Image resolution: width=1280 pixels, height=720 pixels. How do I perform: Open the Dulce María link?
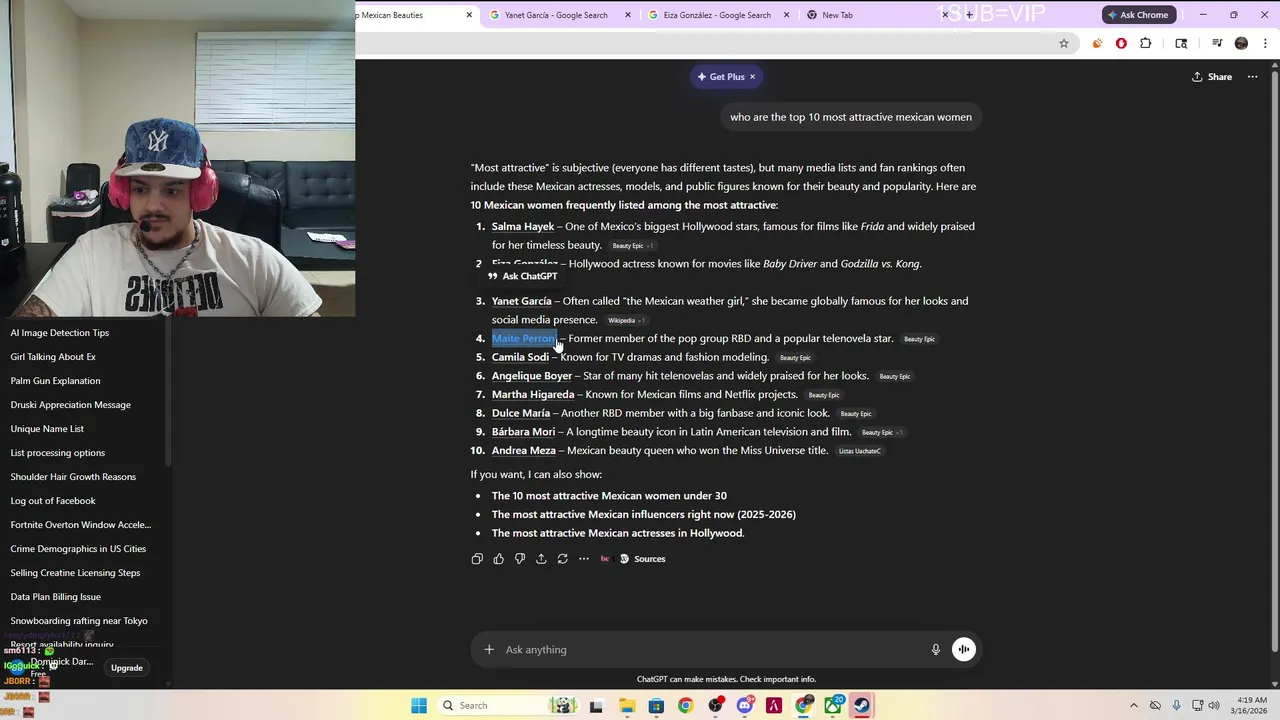pos(521,413)
